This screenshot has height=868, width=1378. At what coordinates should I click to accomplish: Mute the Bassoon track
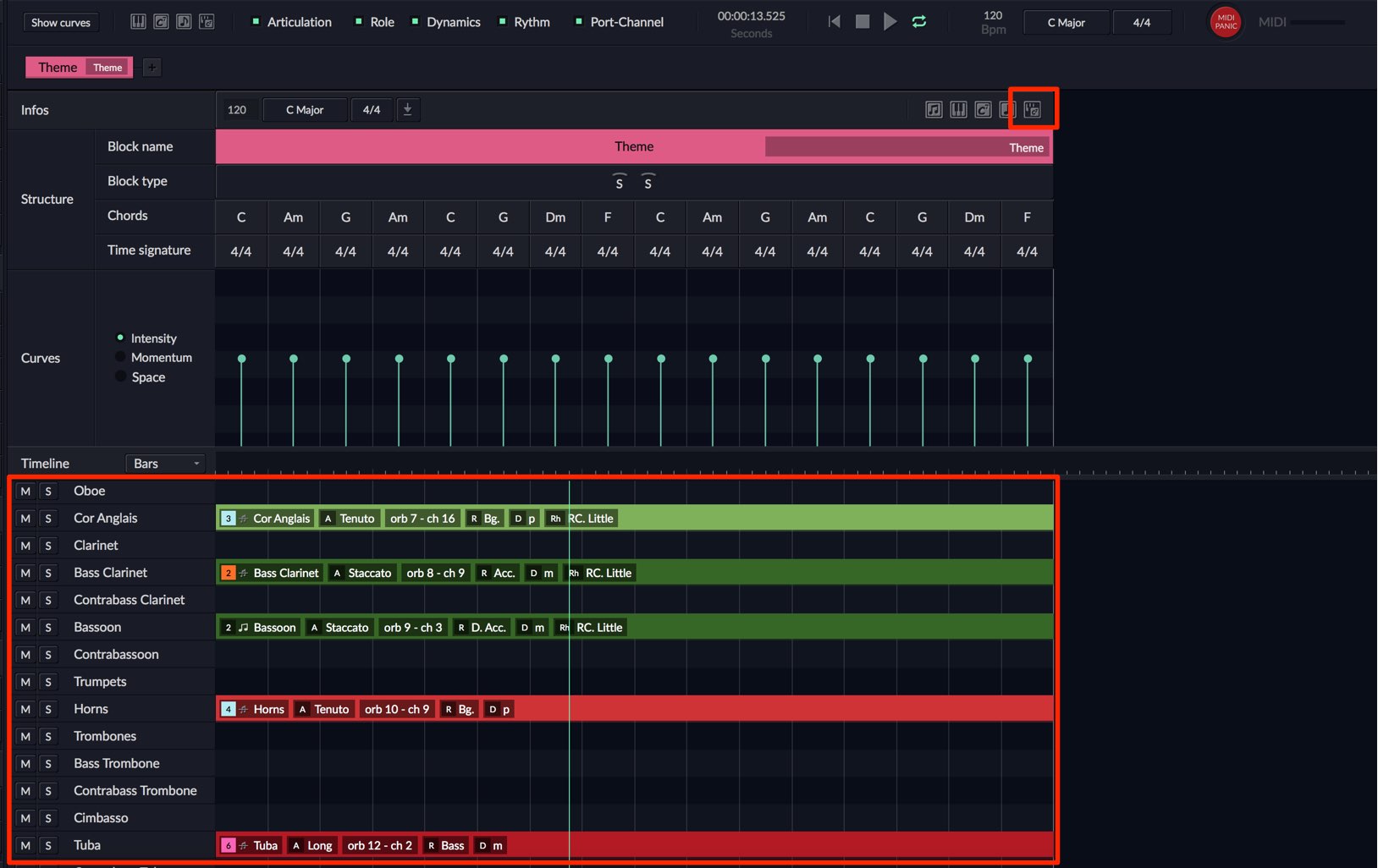click(x=25, y=627)
